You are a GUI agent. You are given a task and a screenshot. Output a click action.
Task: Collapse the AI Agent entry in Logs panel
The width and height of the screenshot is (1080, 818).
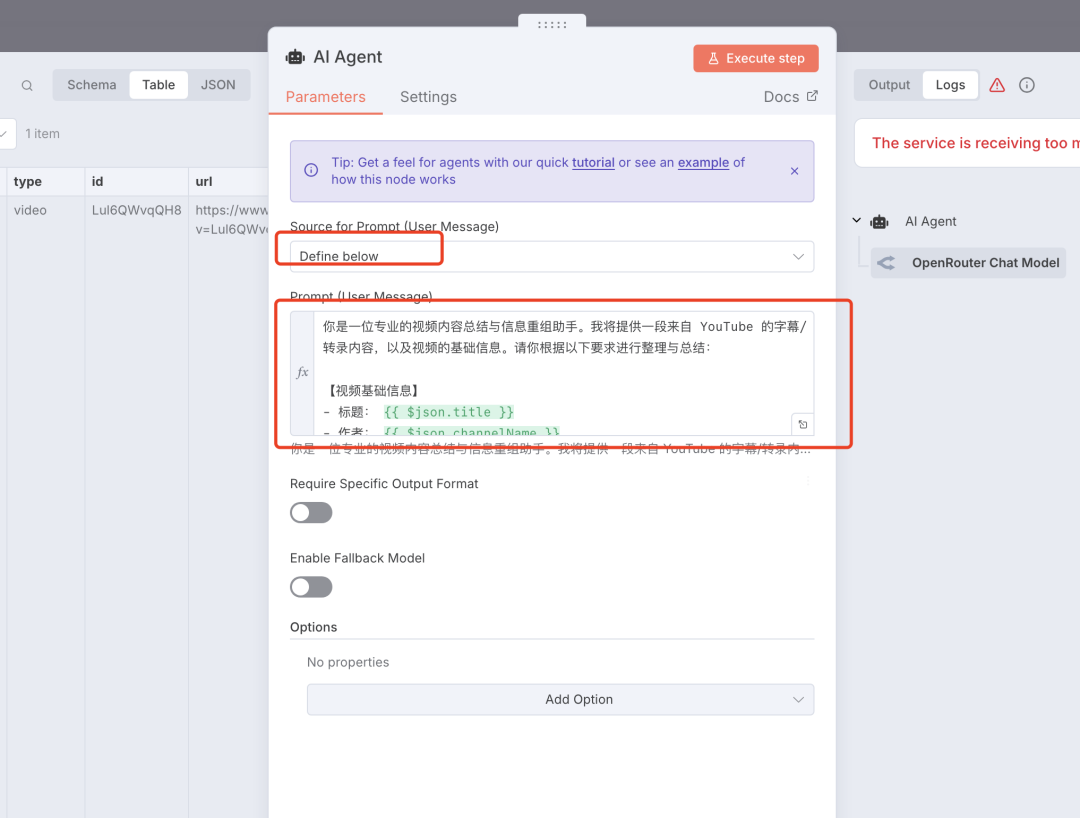[856, 221]
